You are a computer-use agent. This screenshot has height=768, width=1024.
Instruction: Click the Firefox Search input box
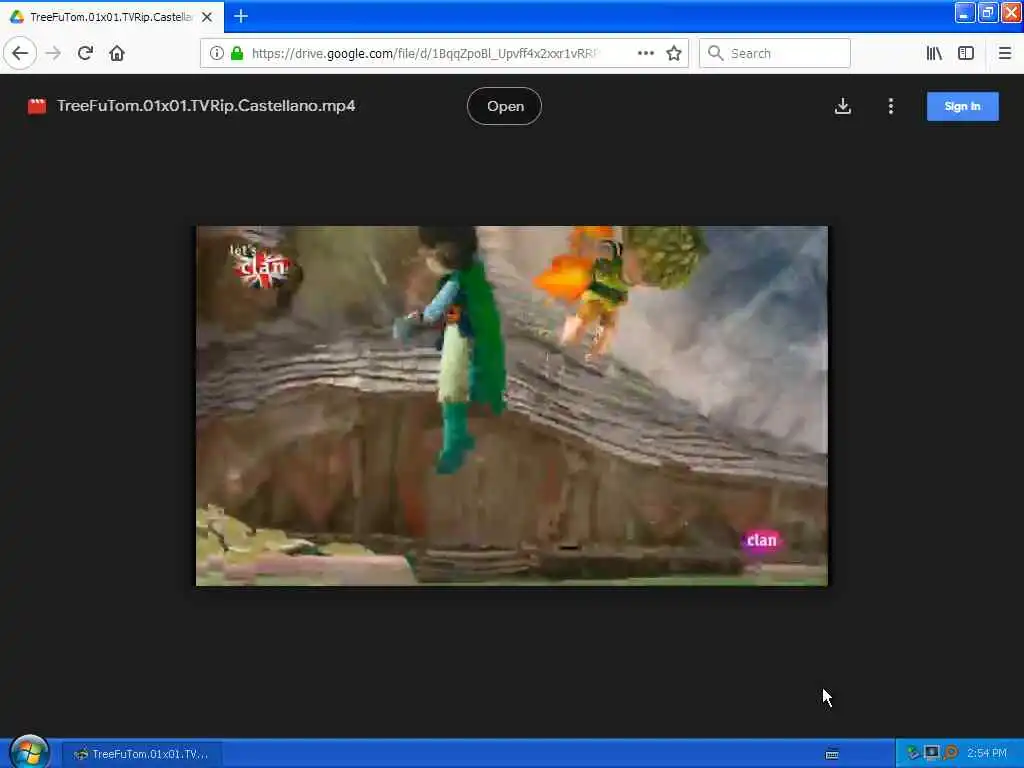click(775, 53)
